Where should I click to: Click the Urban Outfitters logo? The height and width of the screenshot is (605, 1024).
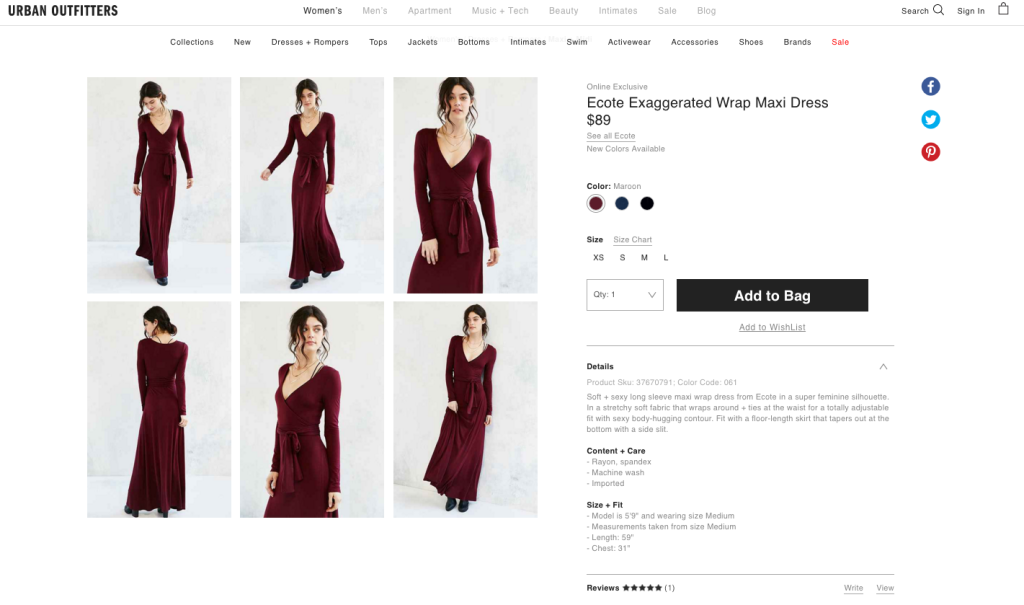(x=62, y=11)
